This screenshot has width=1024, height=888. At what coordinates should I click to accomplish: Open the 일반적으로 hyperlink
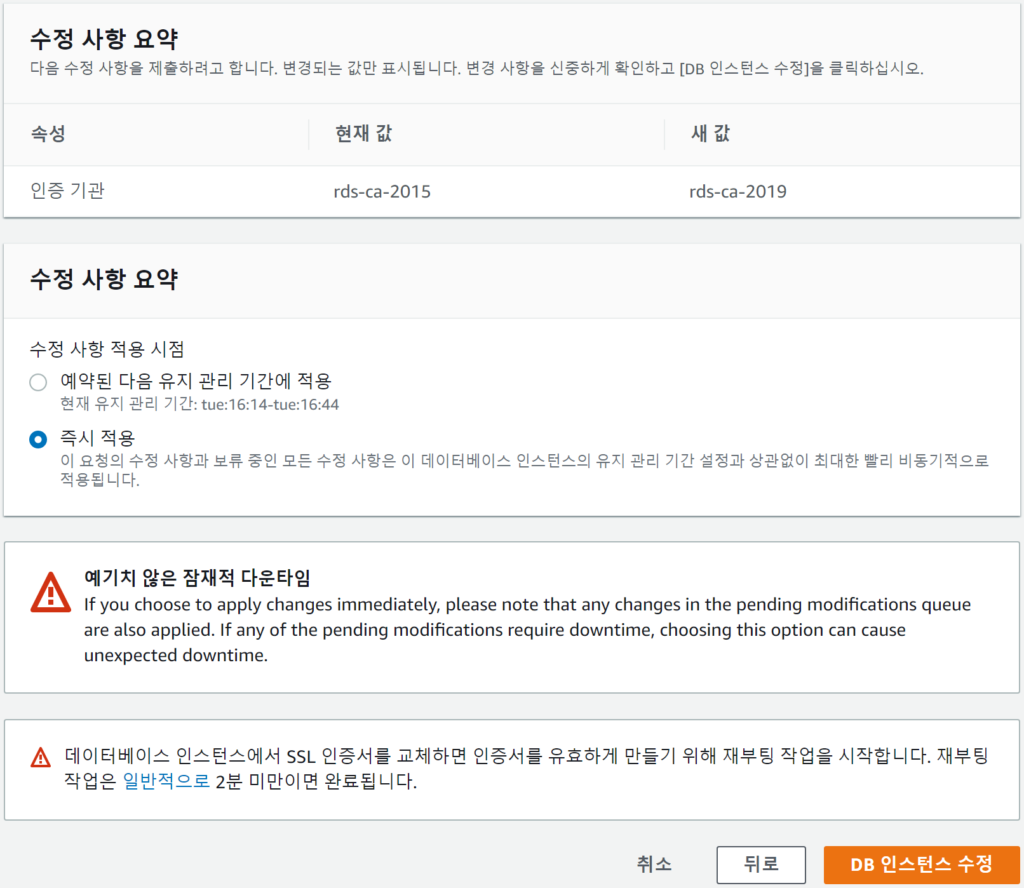pyautogui.click(x=167, y=782)
